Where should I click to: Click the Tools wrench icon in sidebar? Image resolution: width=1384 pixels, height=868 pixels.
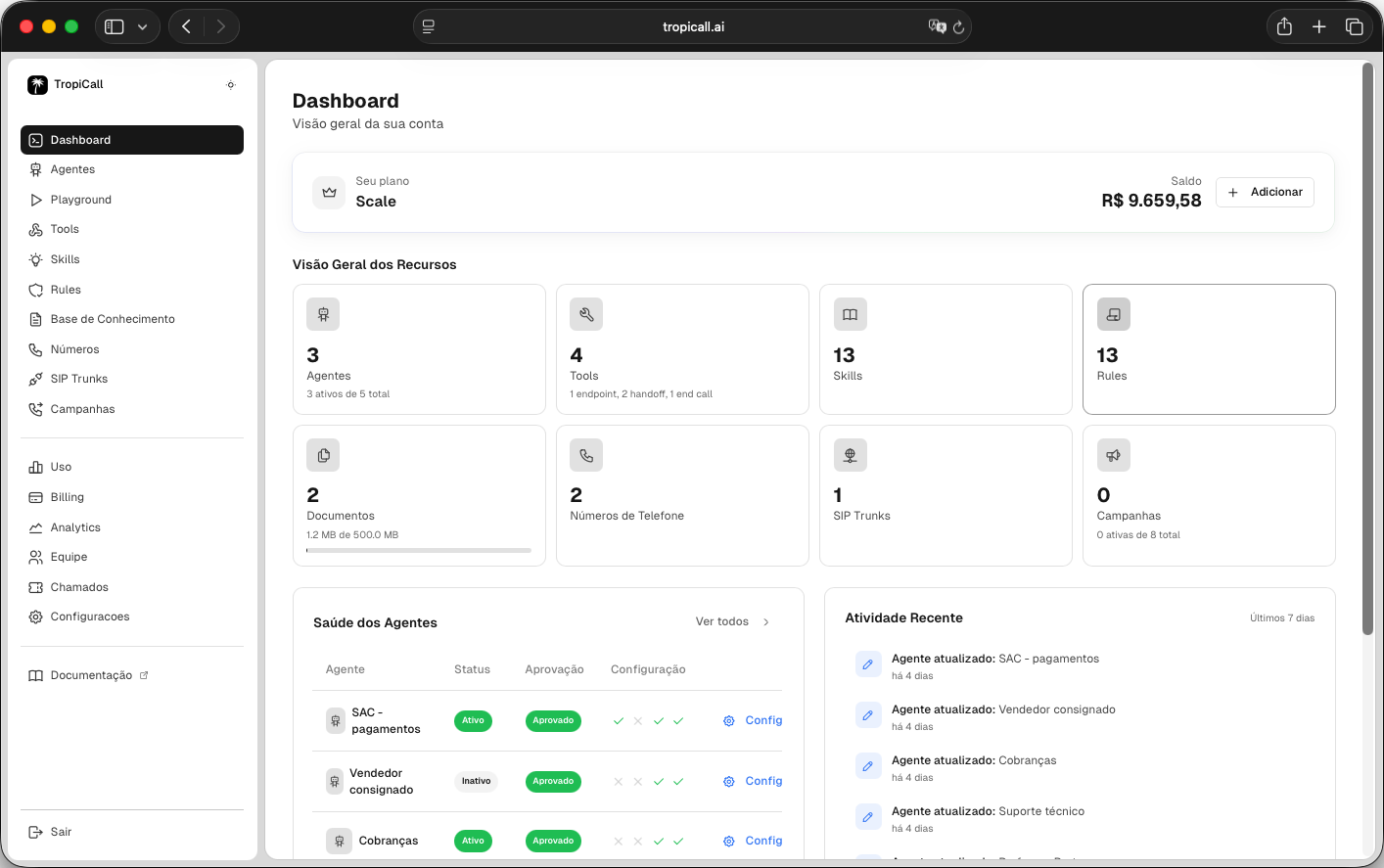[34, 229]
